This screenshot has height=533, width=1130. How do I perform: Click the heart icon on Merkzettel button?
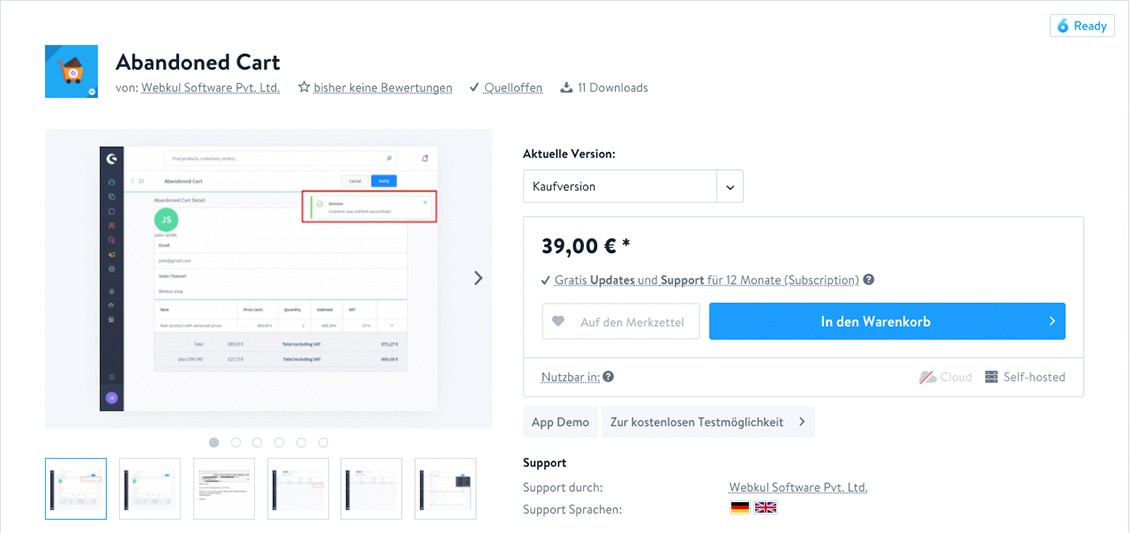tap(559, 322)
